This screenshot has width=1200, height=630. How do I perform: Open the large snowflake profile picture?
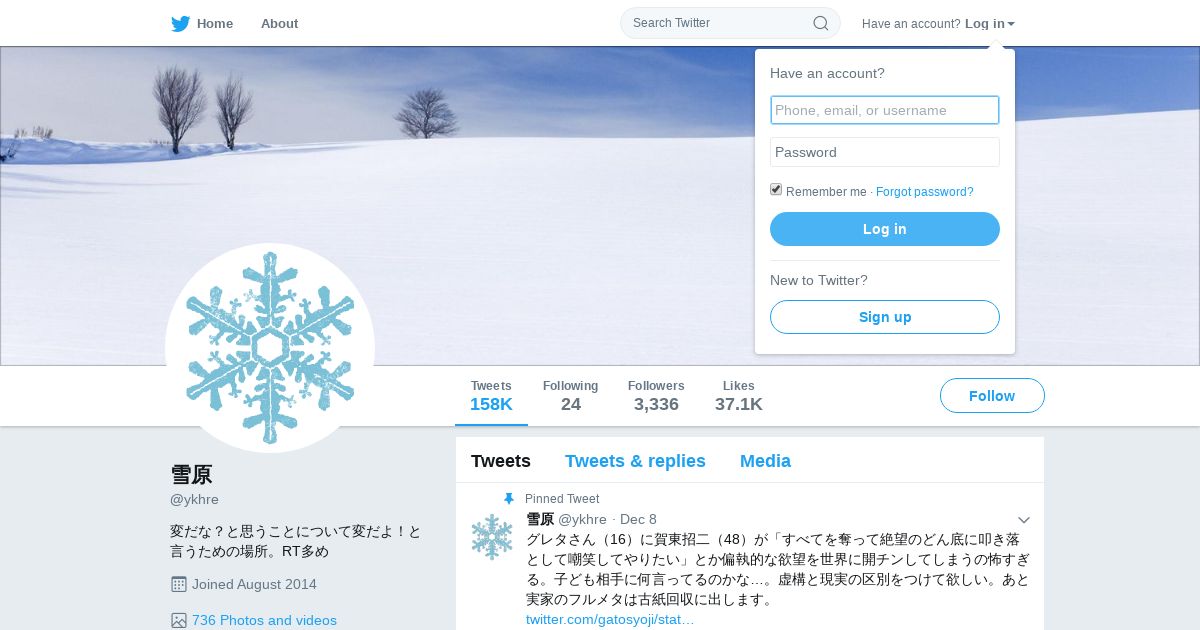click(270, 348)
